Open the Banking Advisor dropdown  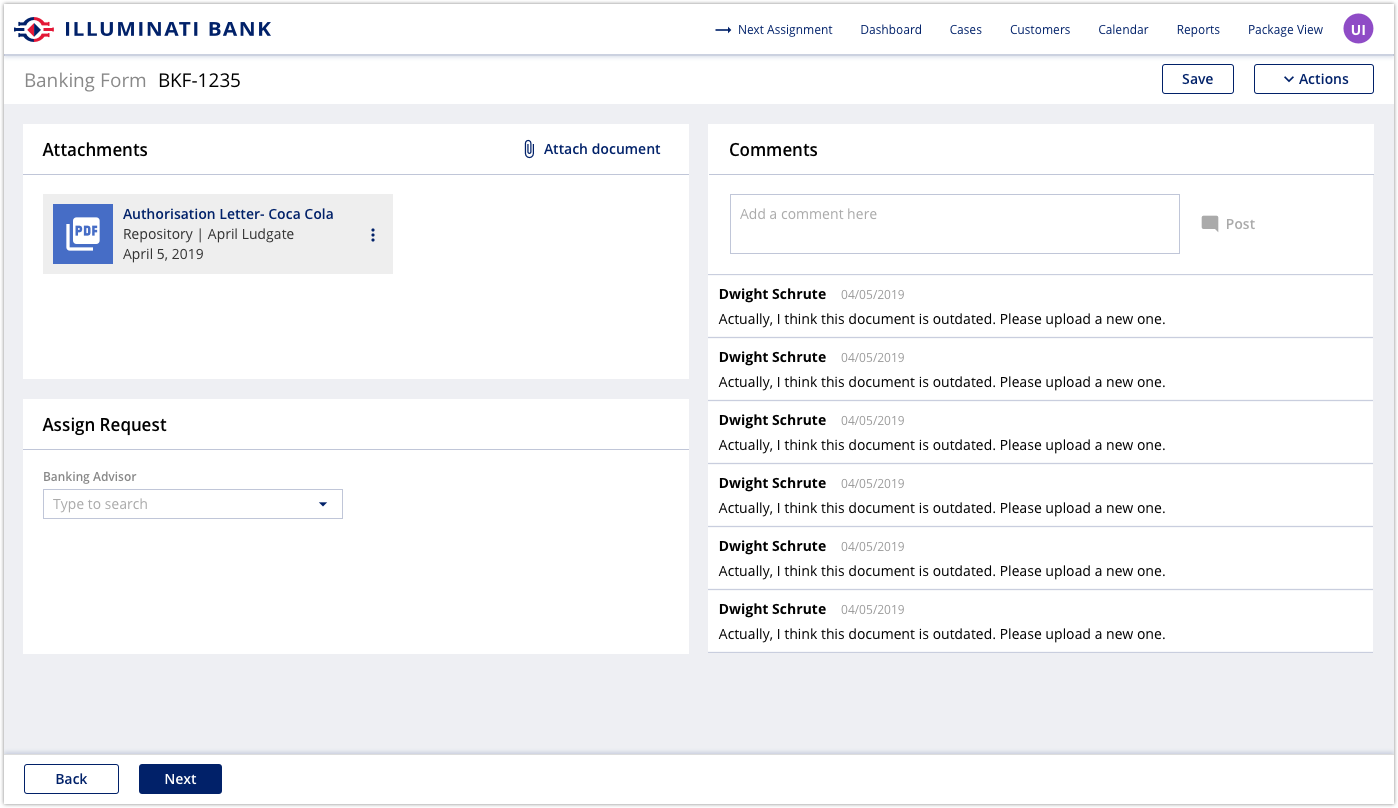pyautogui.click(x=323, y=504)
